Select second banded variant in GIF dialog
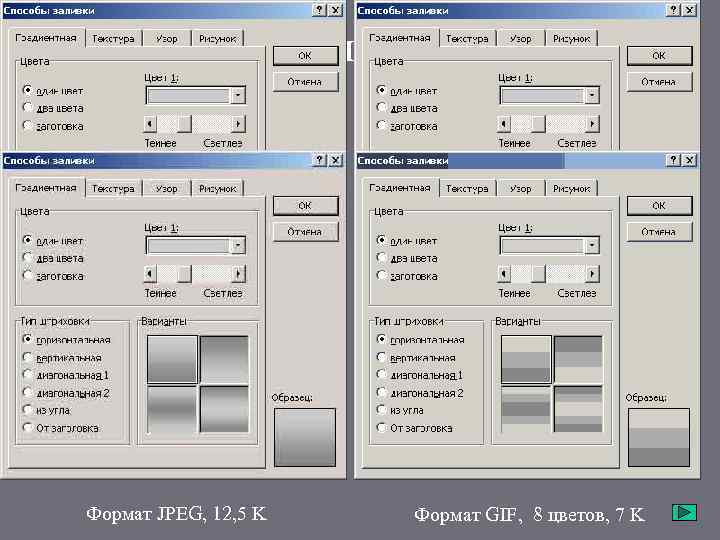 point(578,360)
